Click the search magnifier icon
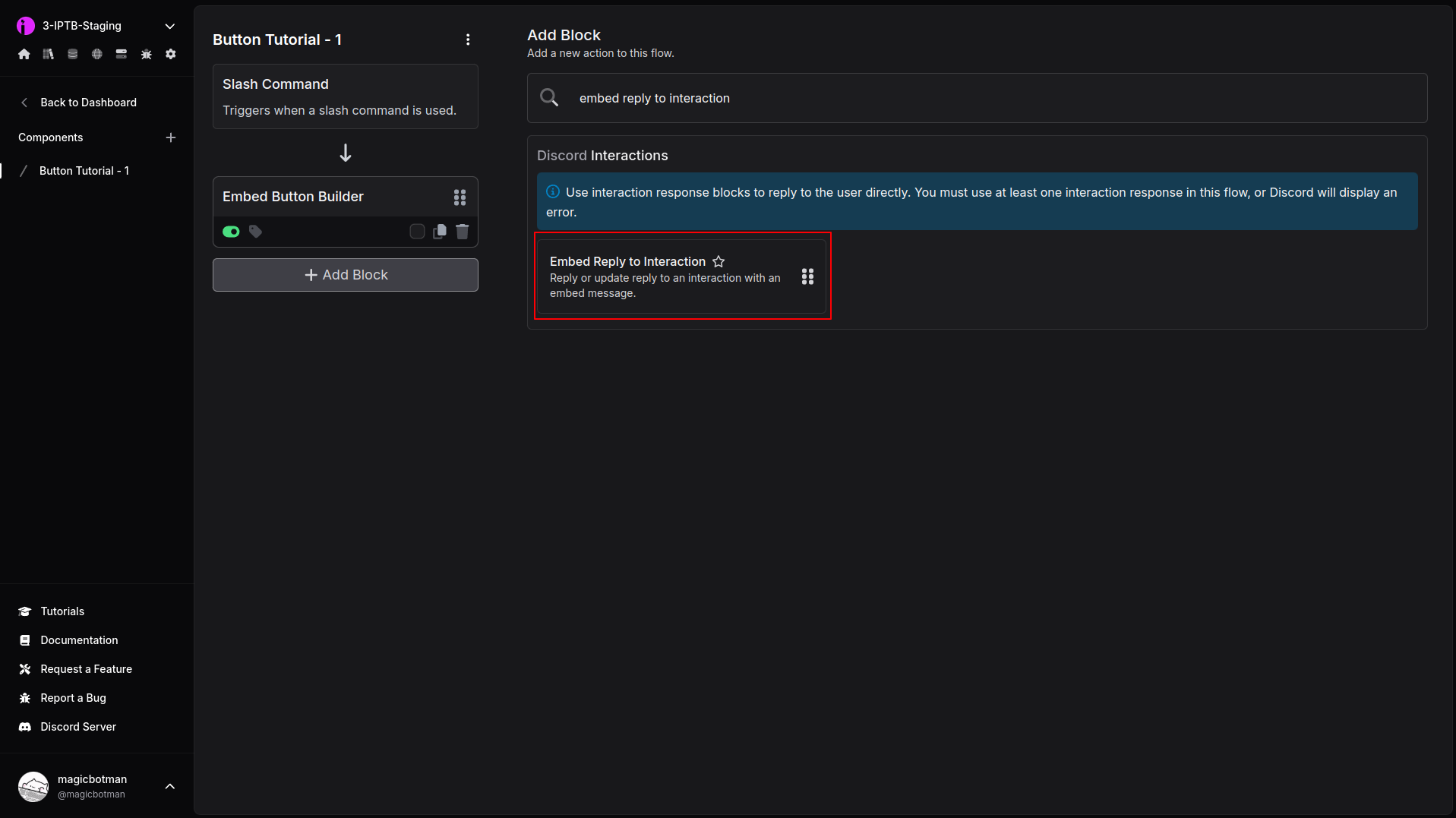The height and width of the screenshot is (818, 1456). (549, 98)
